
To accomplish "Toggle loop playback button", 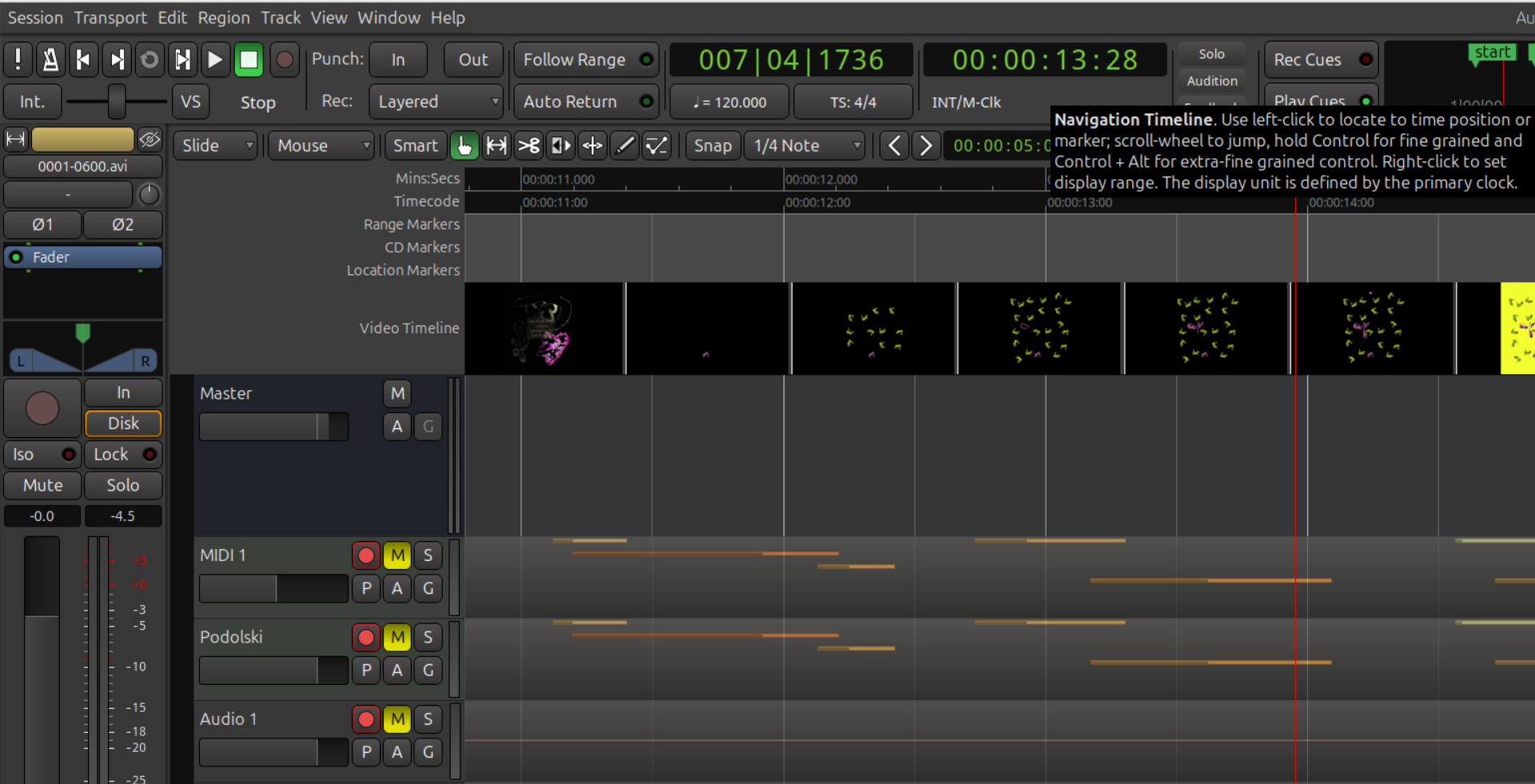I will (x=149, y=60).
